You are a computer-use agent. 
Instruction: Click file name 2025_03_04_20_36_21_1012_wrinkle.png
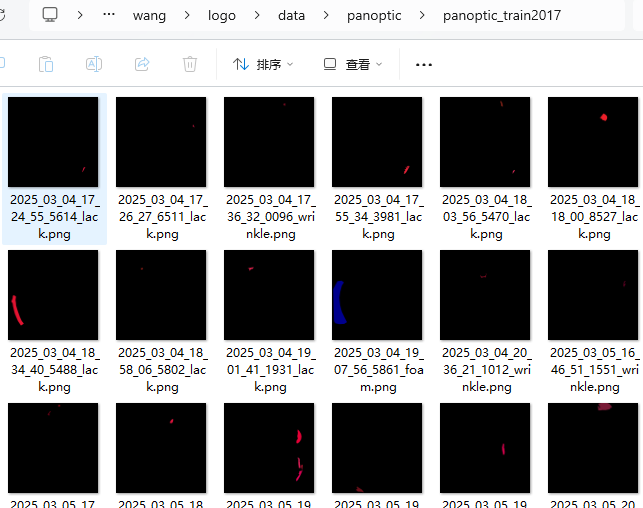tap(487, 370)
